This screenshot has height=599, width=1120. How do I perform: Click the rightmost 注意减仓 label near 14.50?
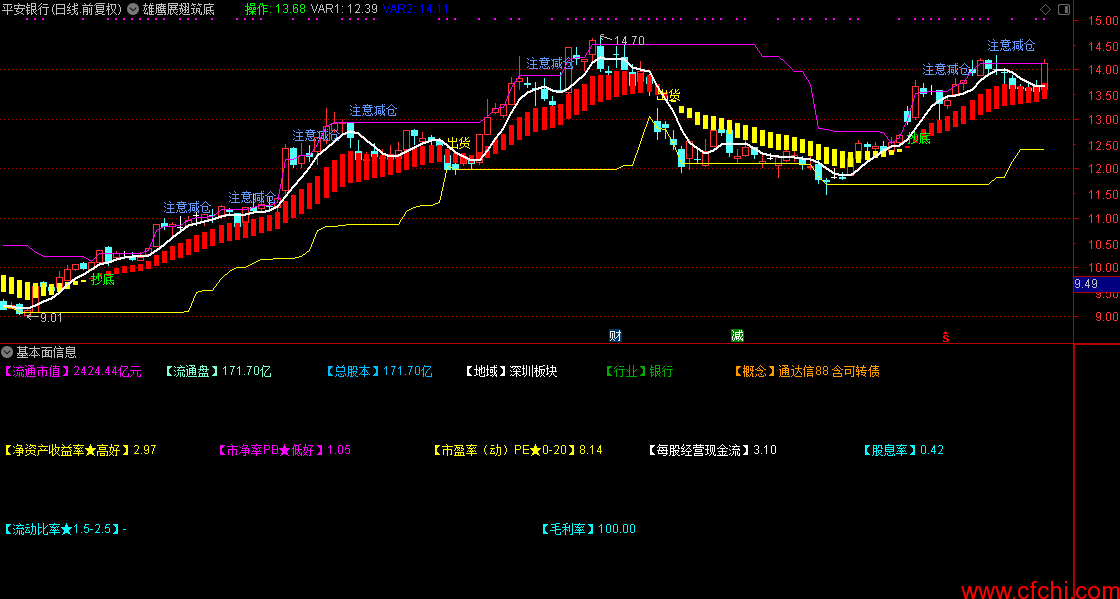point(1011,46)
